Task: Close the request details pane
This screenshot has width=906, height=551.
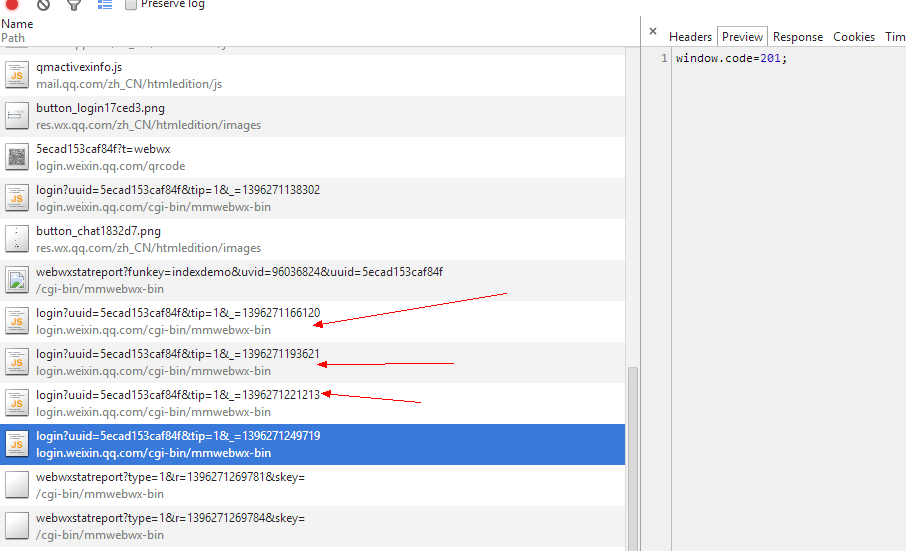Action: click(x=653, y=31)
